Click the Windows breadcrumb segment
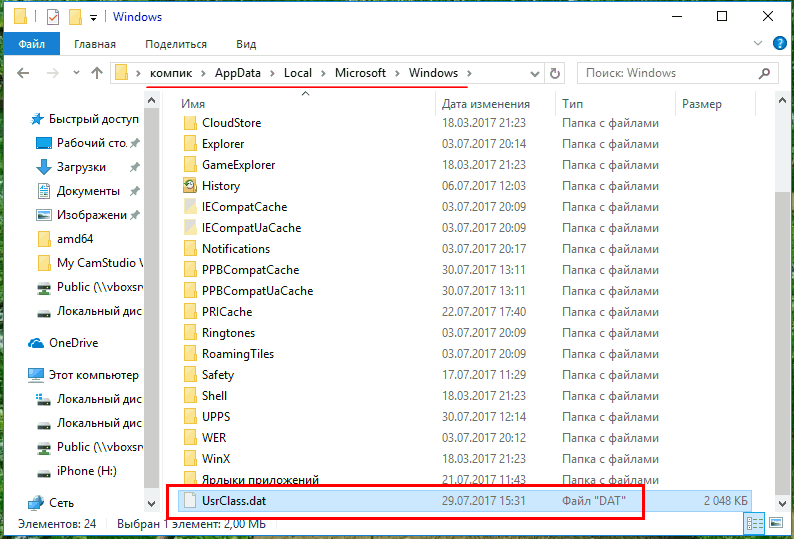Viewport: 794px width, 539px height. [433, 73]
